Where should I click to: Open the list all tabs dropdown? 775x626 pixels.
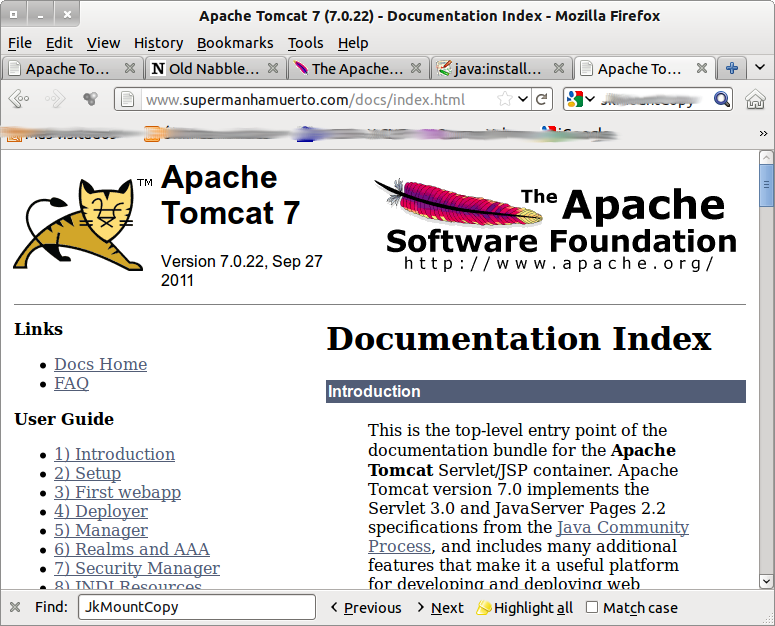(760, 68)
